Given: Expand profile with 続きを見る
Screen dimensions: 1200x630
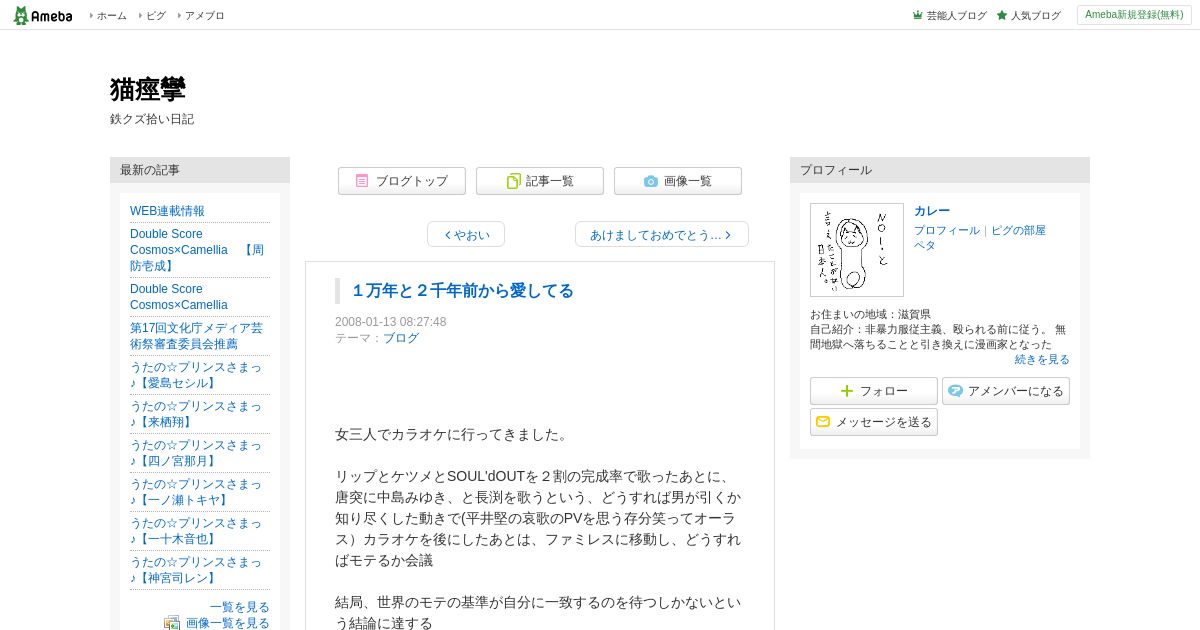Looking at the screenshot, I should [1042, 359].
